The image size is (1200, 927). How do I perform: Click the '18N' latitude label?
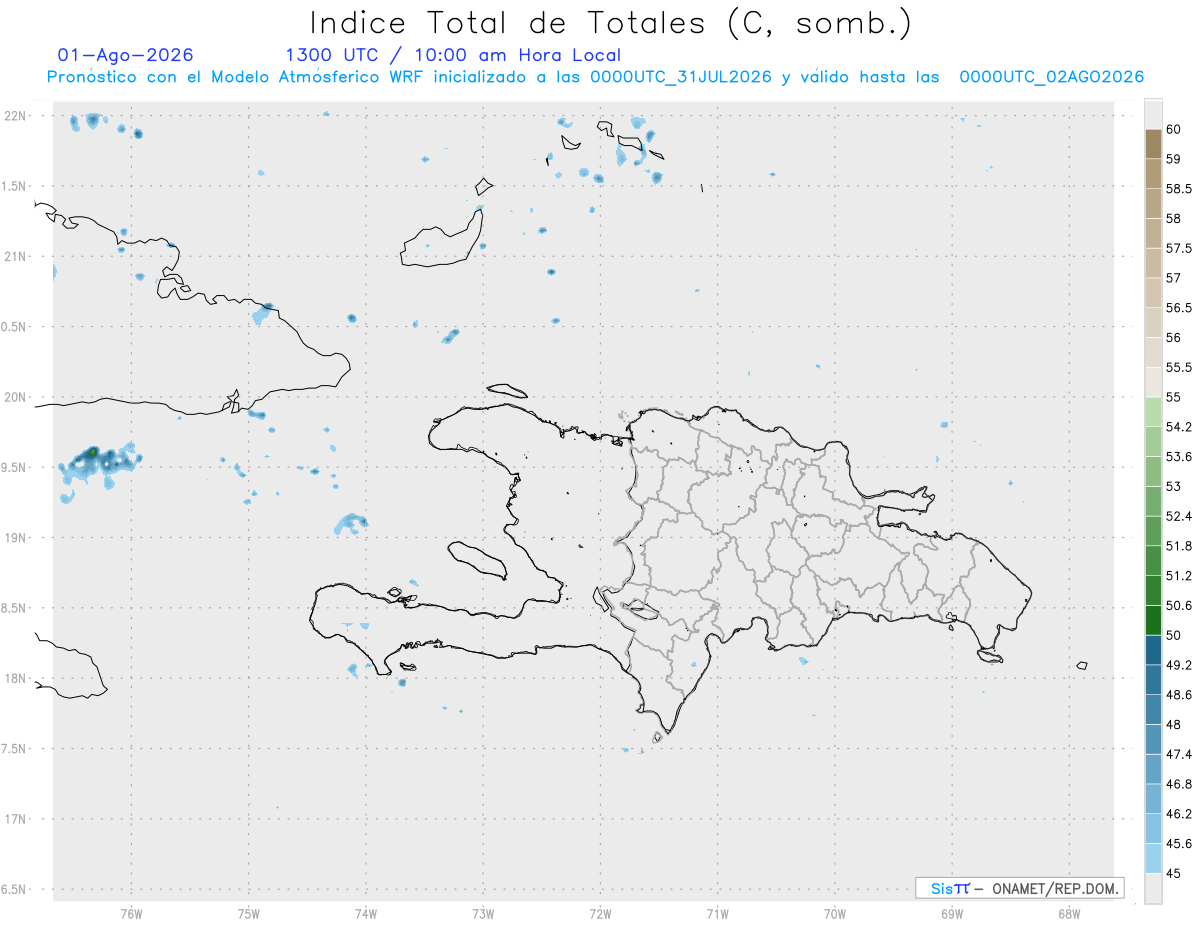[x=16, y=679]
